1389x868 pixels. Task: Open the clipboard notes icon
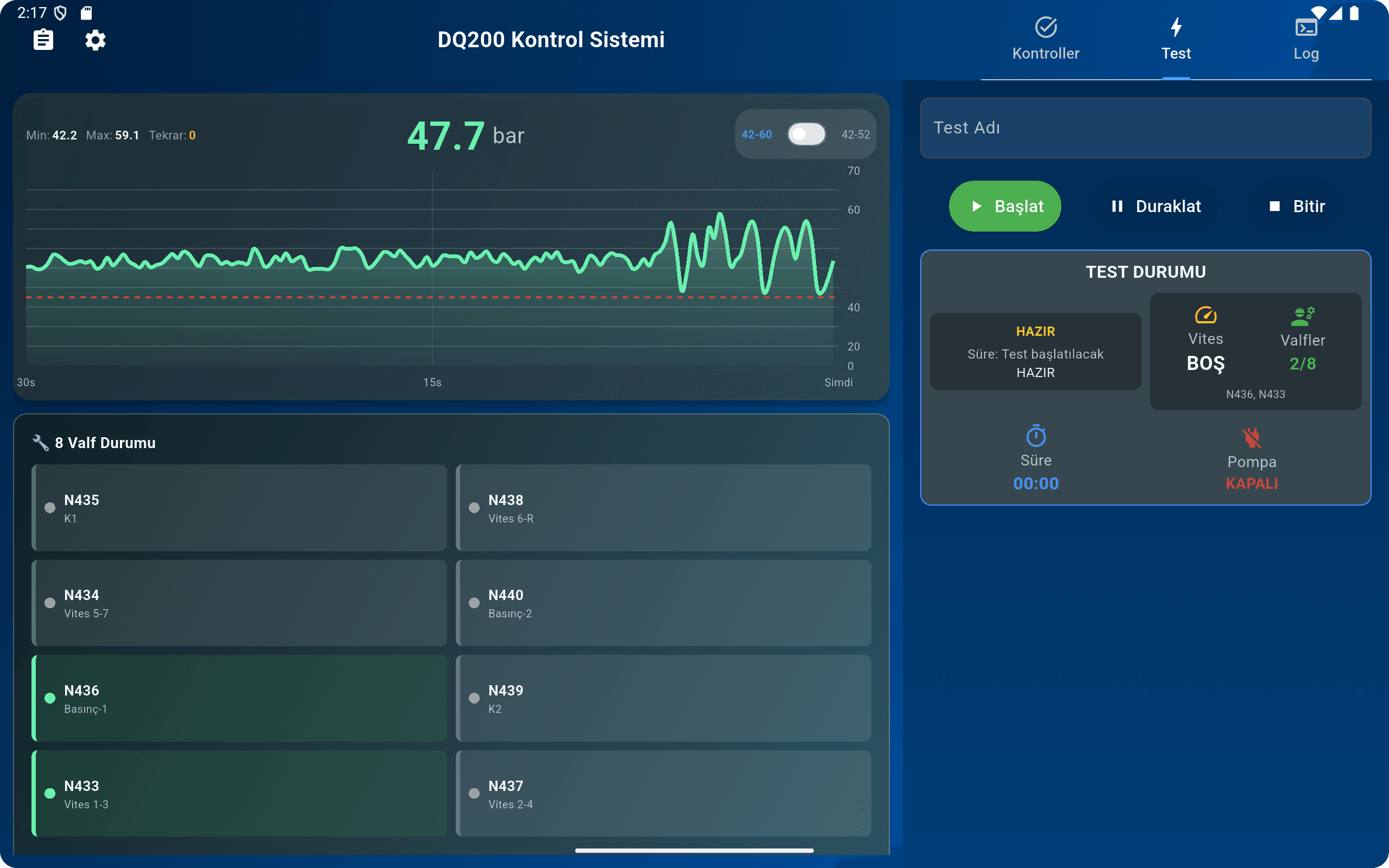click(x=43, y=40)
